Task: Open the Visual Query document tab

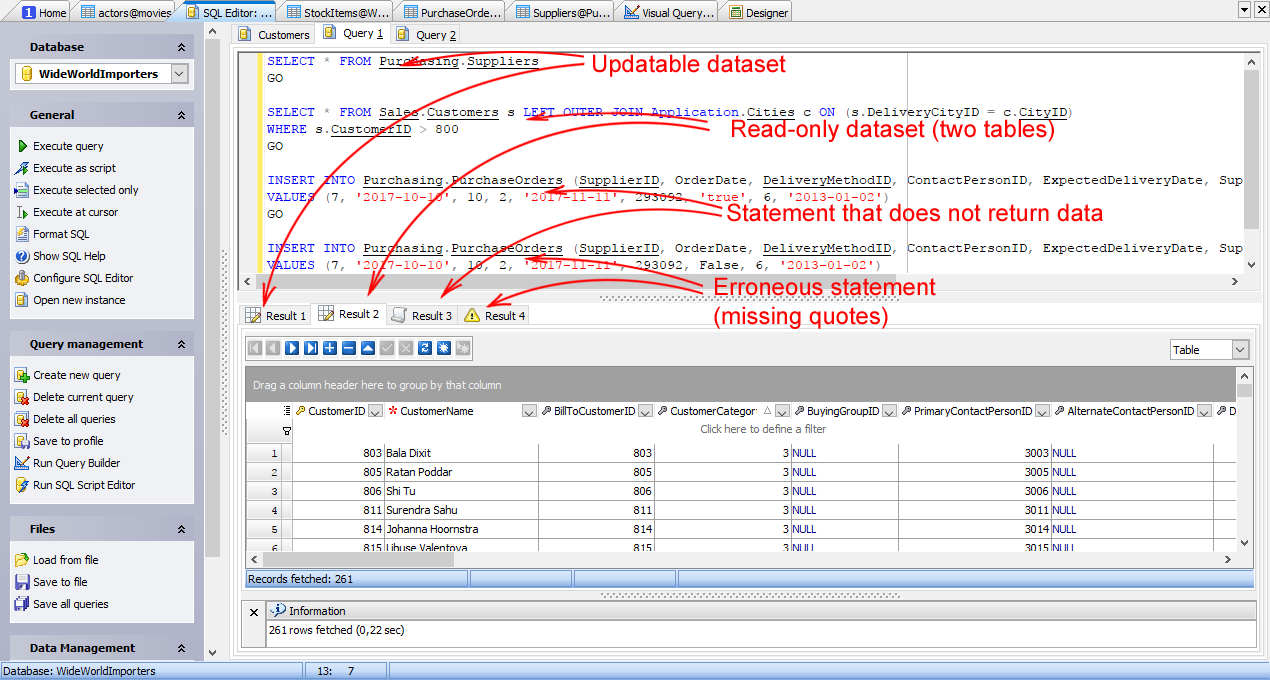Action: [668, 12]
